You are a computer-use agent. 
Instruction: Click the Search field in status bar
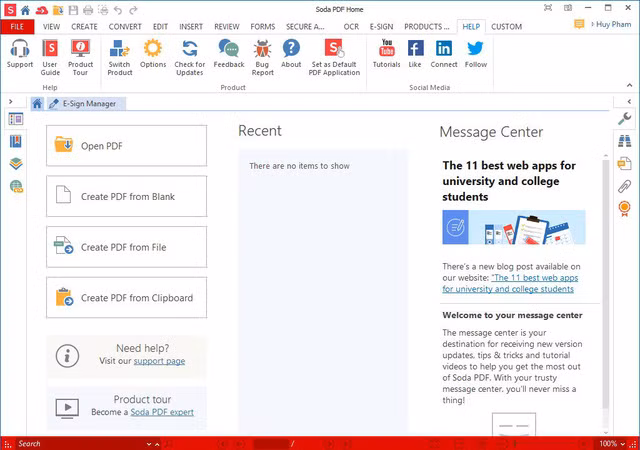pyautogui.click(x=80, y=444)
